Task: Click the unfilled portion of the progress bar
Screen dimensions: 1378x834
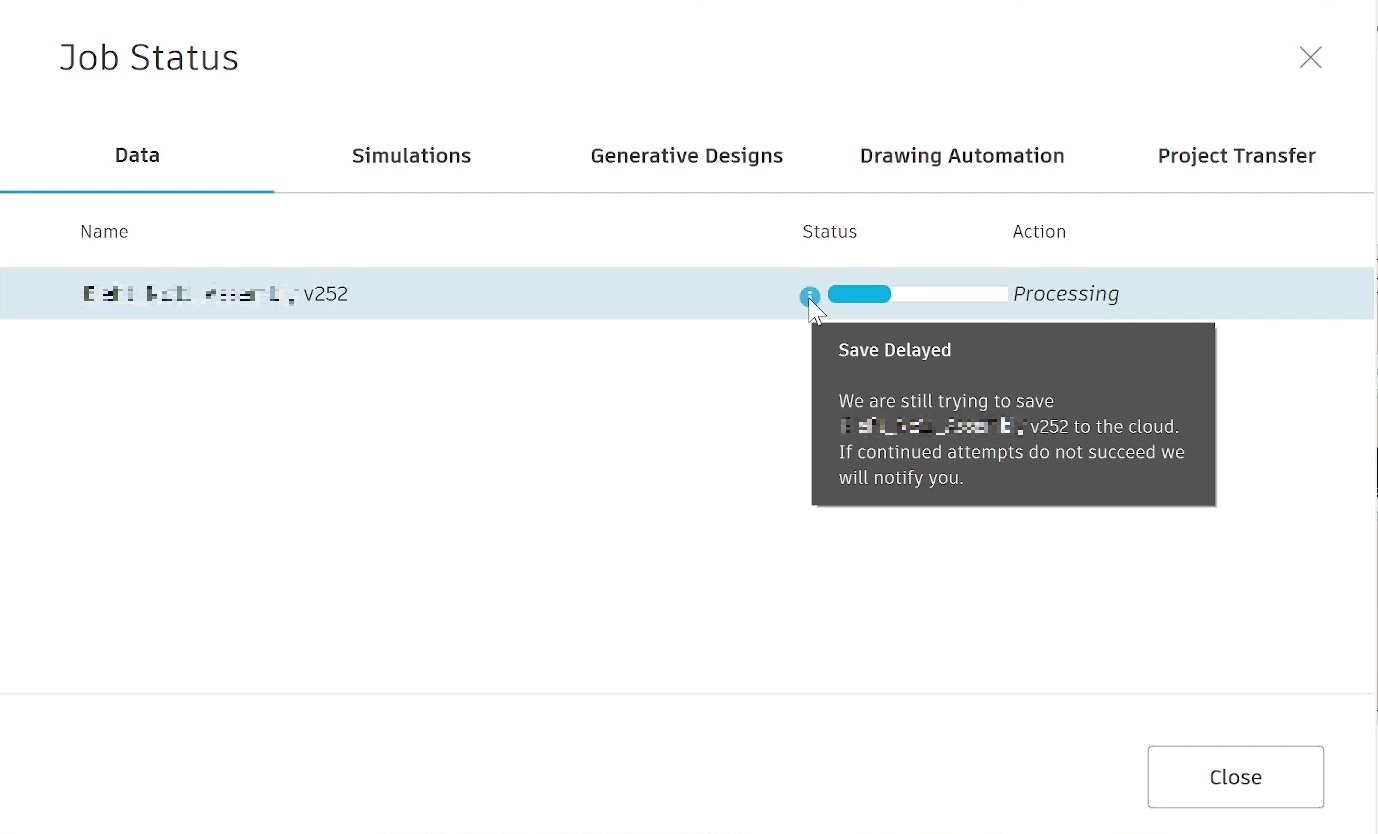Action: [x=949, y=294]
